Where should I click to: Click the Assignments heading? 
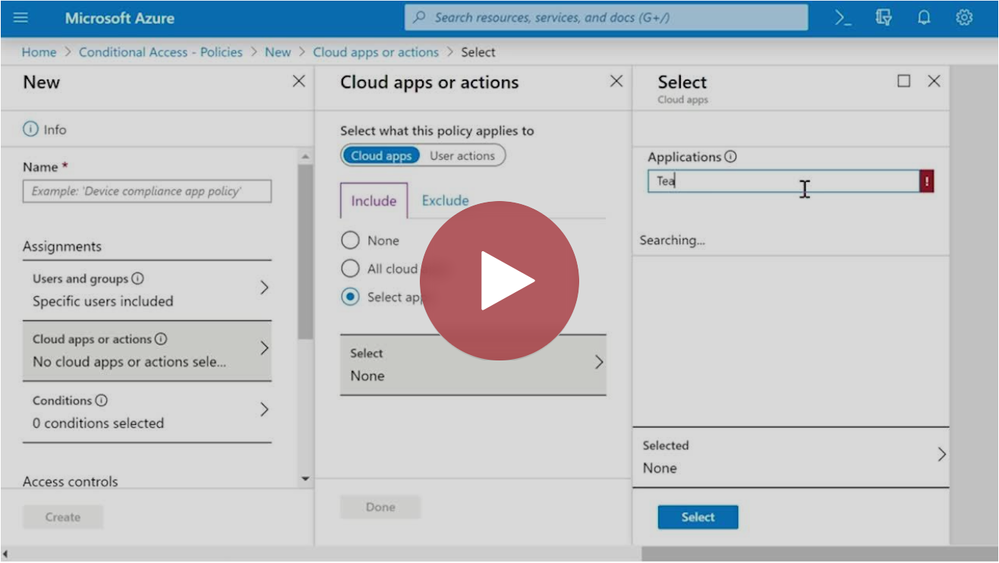click(62, 246)
